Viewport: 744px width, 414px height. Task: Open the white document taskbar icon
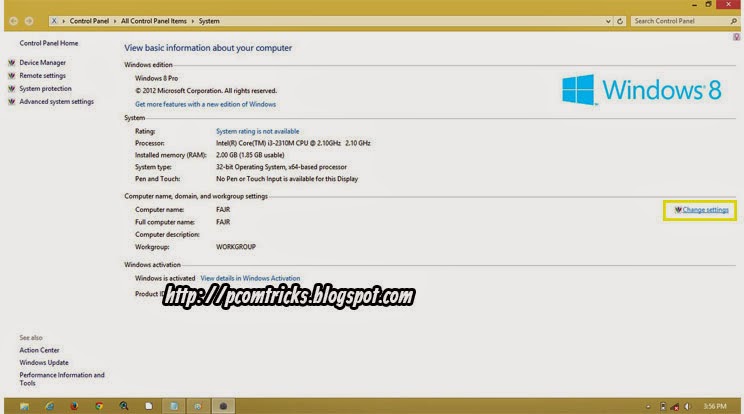149,406
